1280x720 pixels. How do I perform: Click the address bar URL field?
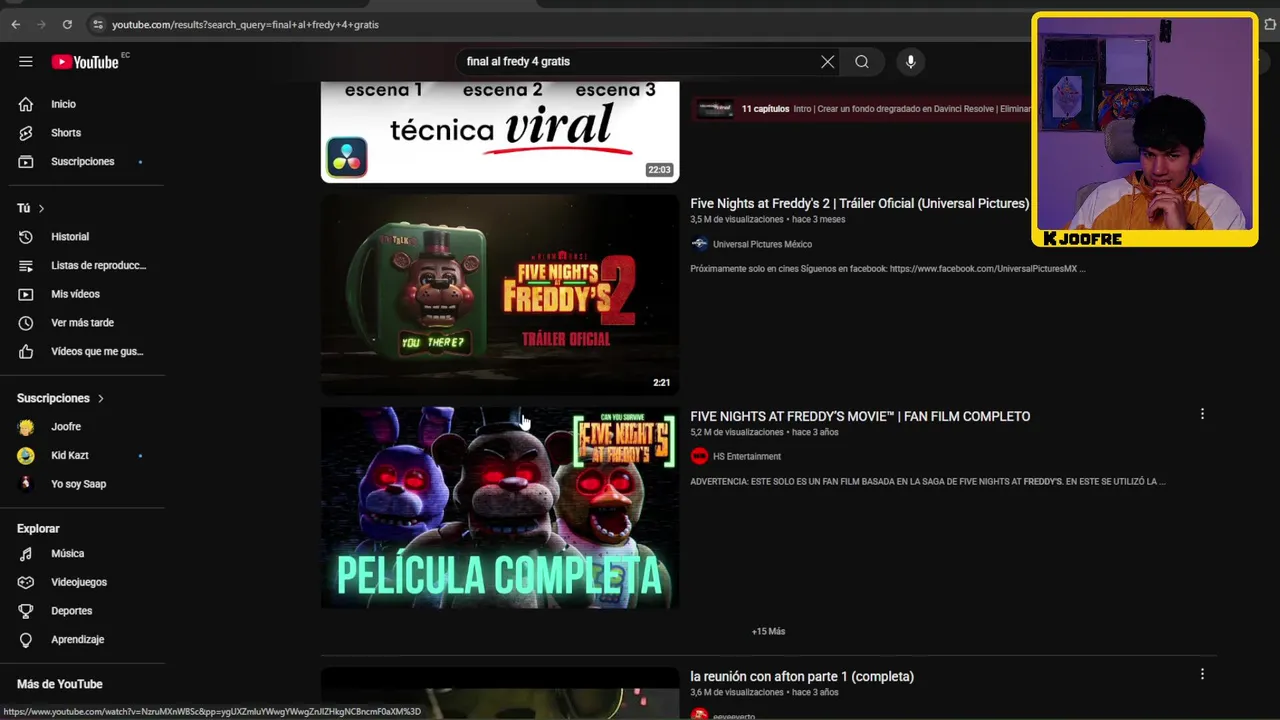pyautogui.click(x=560, y=24)
